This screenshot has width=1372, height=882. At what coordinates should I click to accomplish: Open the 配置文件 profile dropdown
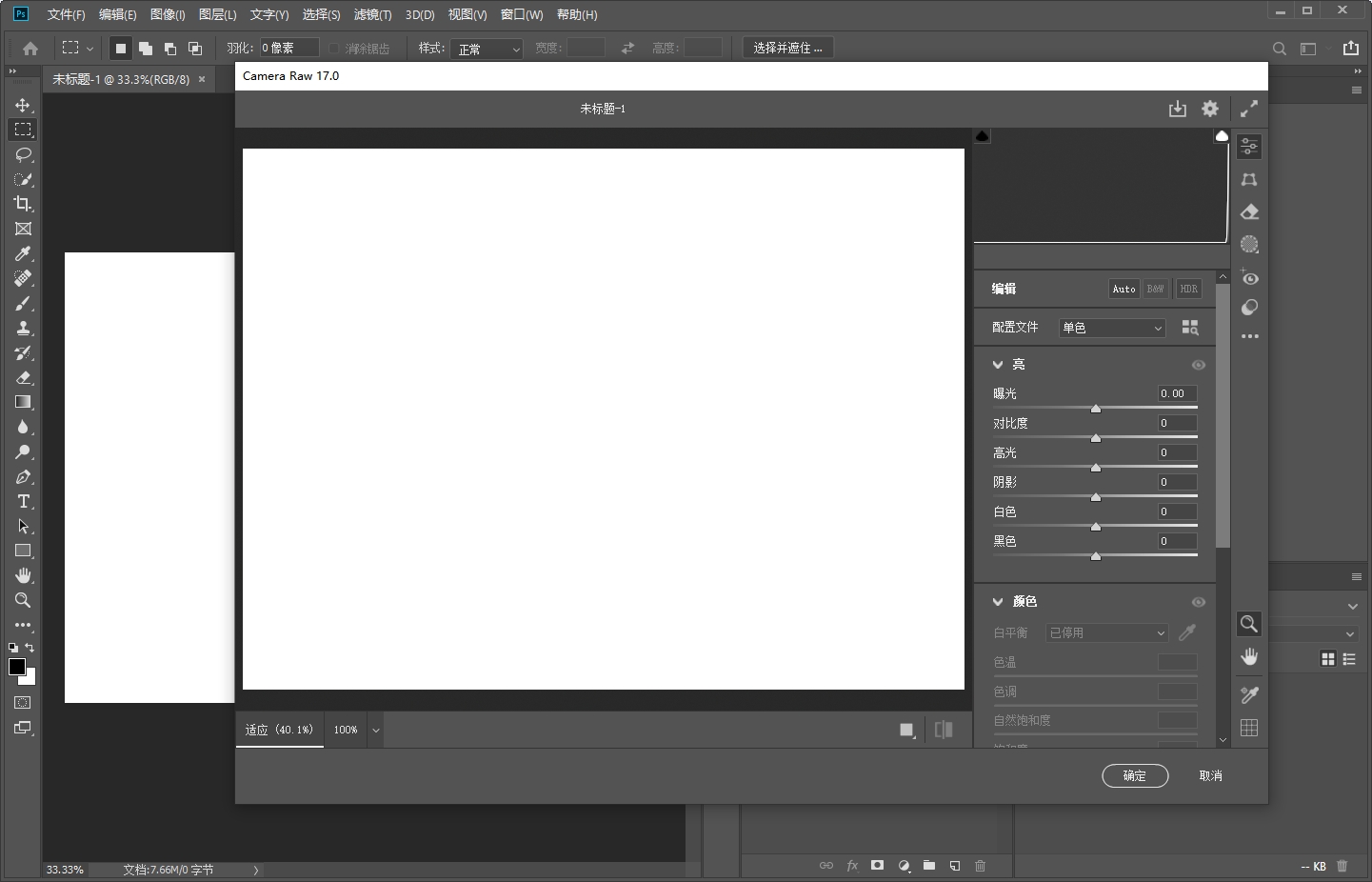click(x=1112, y=327)
